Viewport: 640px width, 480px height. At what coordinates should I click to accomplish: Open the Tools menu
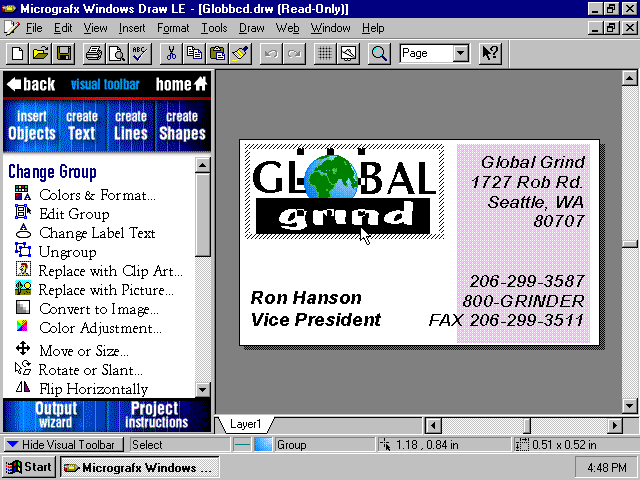[214, 28]
